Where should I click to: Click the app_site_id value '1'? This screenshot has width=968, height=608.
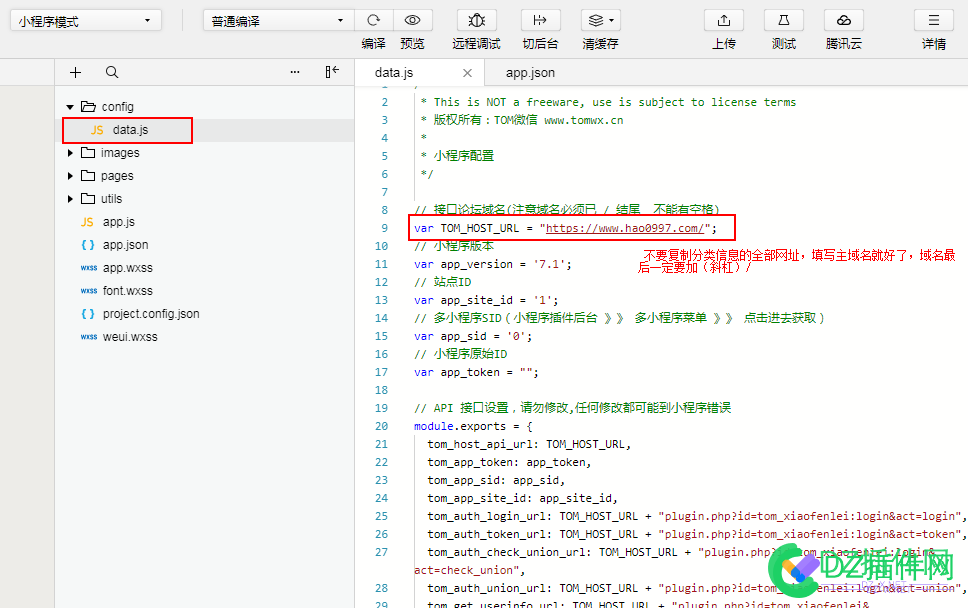tap(543, 300)
